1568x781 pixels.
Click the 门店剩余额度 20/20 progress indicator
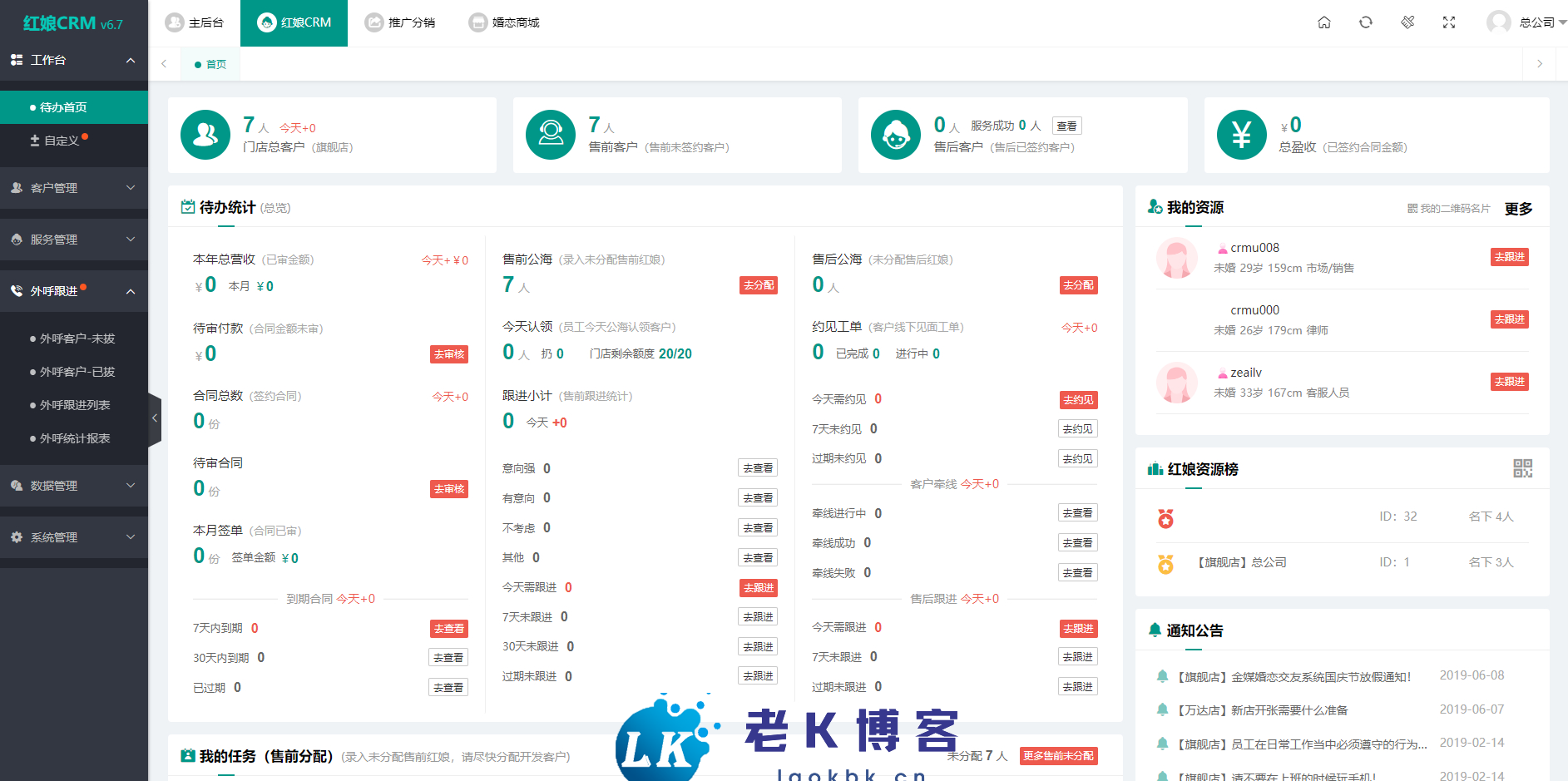[641, 353]
